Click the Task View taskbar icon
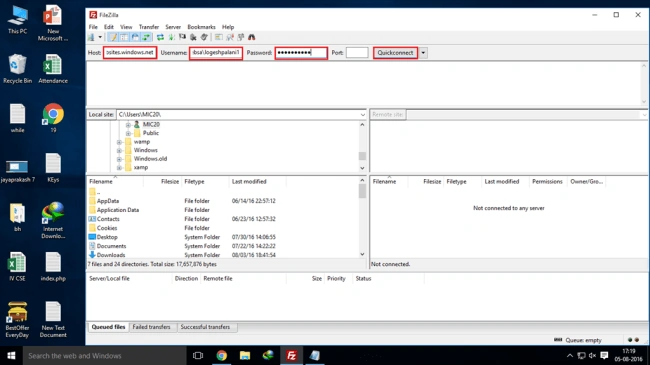This screenshot has height=365, width=650. pos(198,355)
